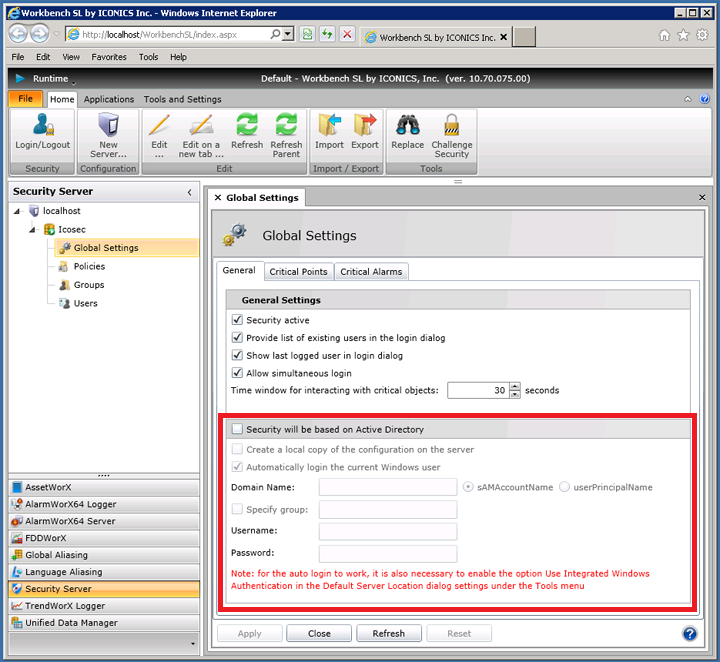Click the Close button at bottom
720x662 pixels.
point(319,634)
